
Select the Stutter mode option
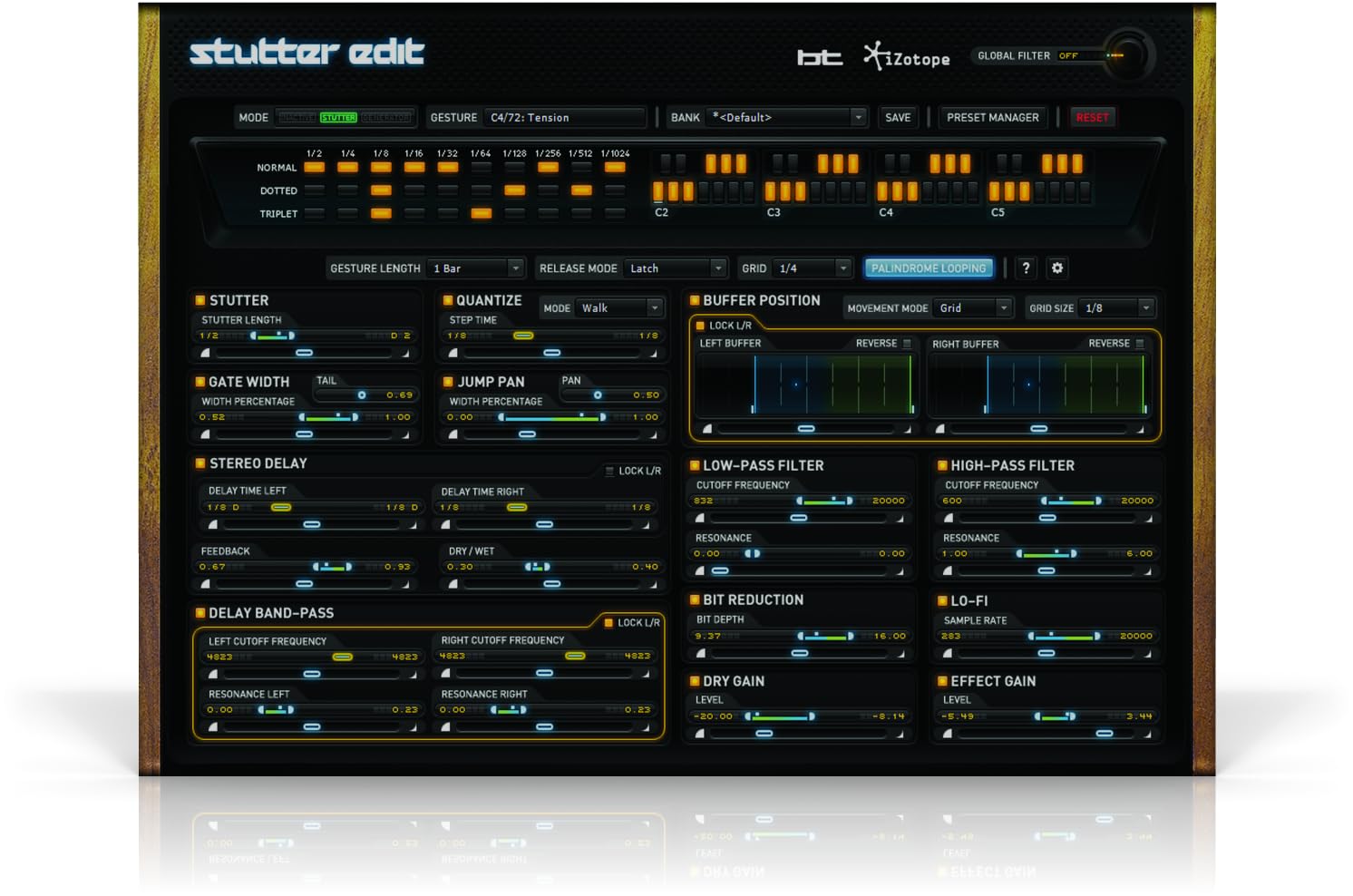click(x=338, y=118)
